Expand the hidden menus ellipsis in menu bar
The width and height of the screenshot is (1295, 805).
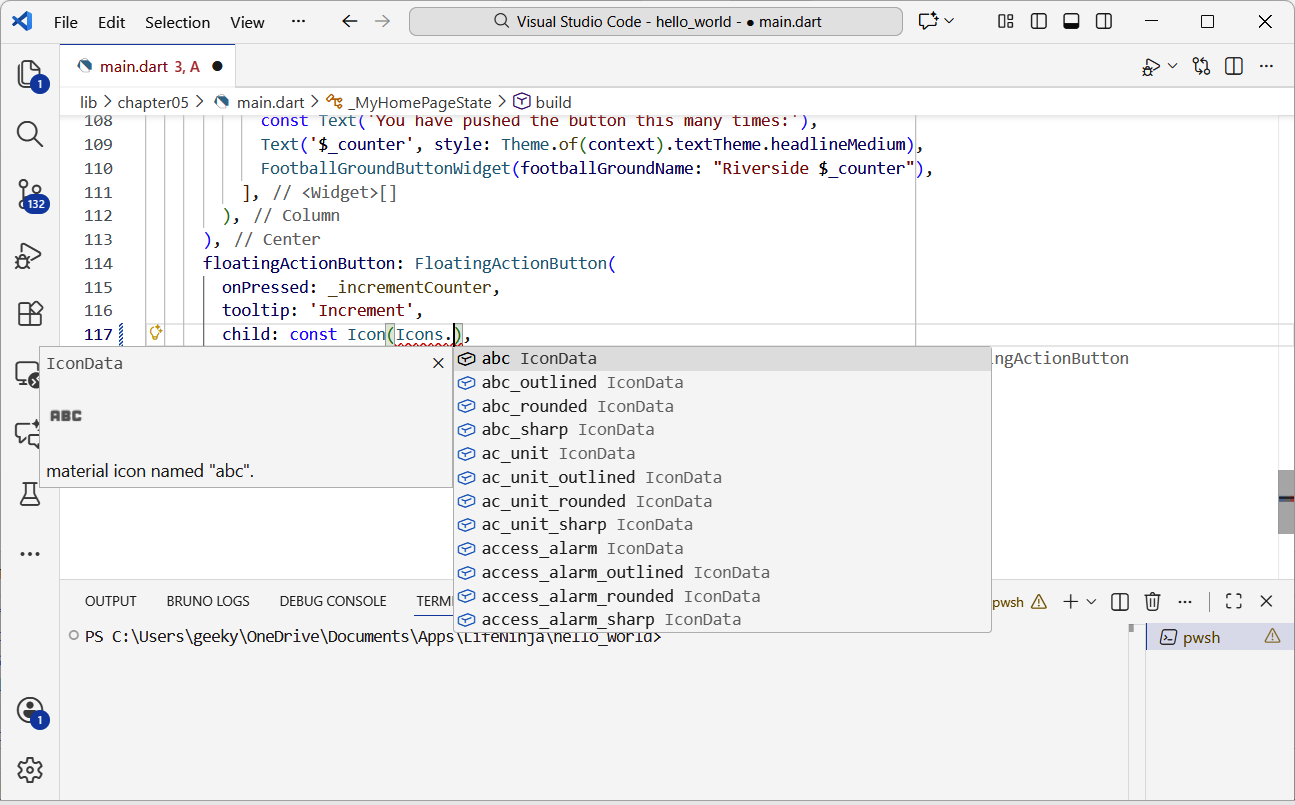coord(298,21)
